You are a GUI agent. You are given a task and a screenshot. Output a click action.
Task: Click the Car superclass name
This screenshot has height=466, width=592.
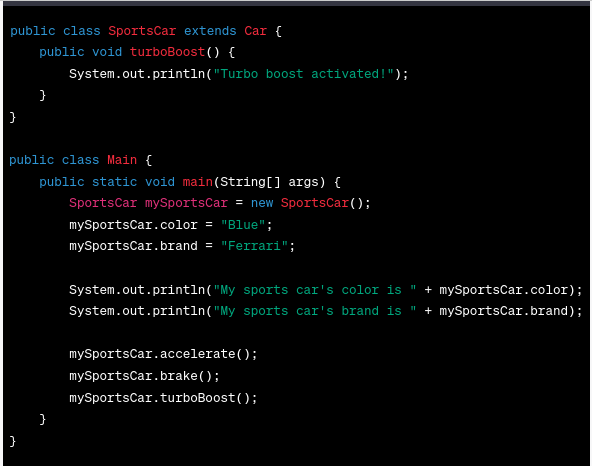coord(255,31)
